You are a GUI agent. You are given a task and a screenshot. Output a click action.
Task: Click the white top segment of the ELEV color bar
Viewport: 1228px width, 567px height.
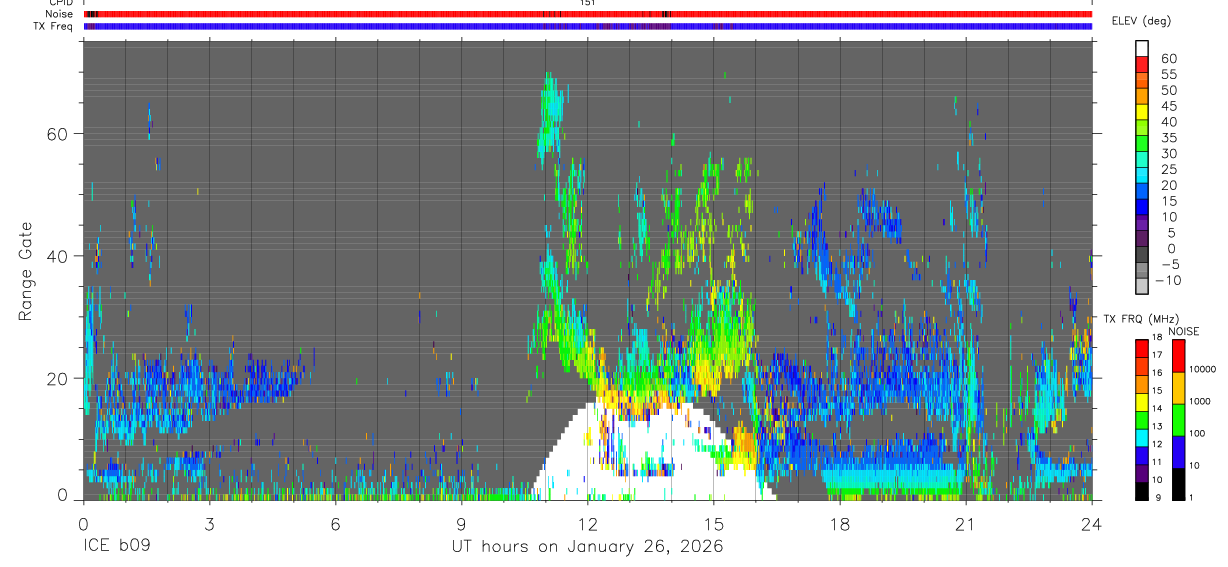1142,47
